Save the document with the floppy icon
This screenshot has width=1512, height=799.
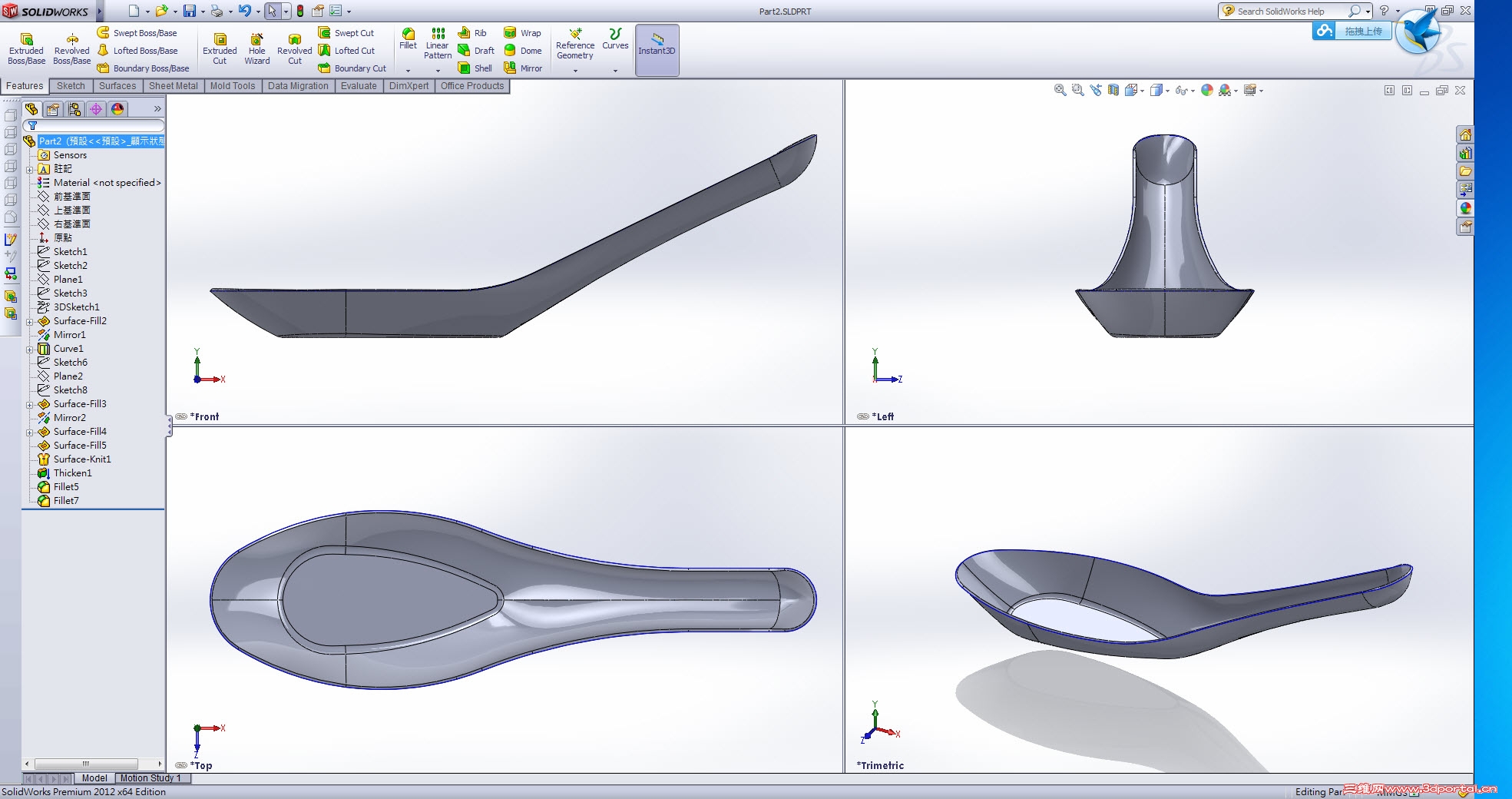[x=189, y=11]
